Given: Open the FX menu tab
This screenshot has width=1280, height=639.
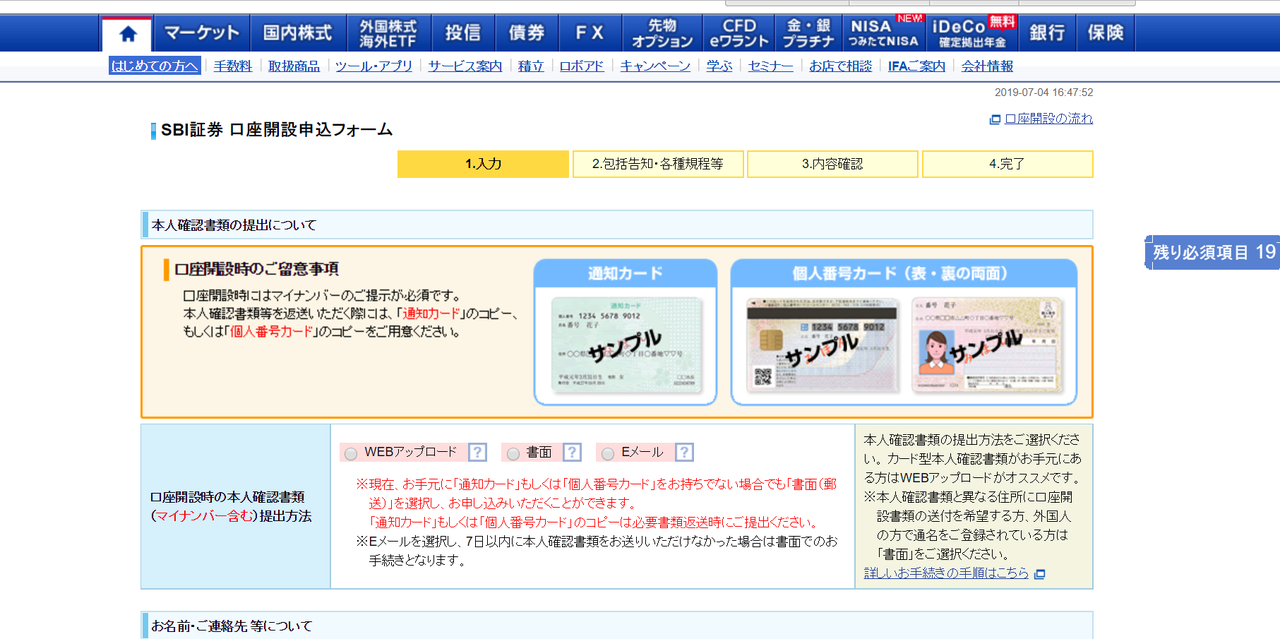Looking at the screenshot, I should tap(590, 33).
